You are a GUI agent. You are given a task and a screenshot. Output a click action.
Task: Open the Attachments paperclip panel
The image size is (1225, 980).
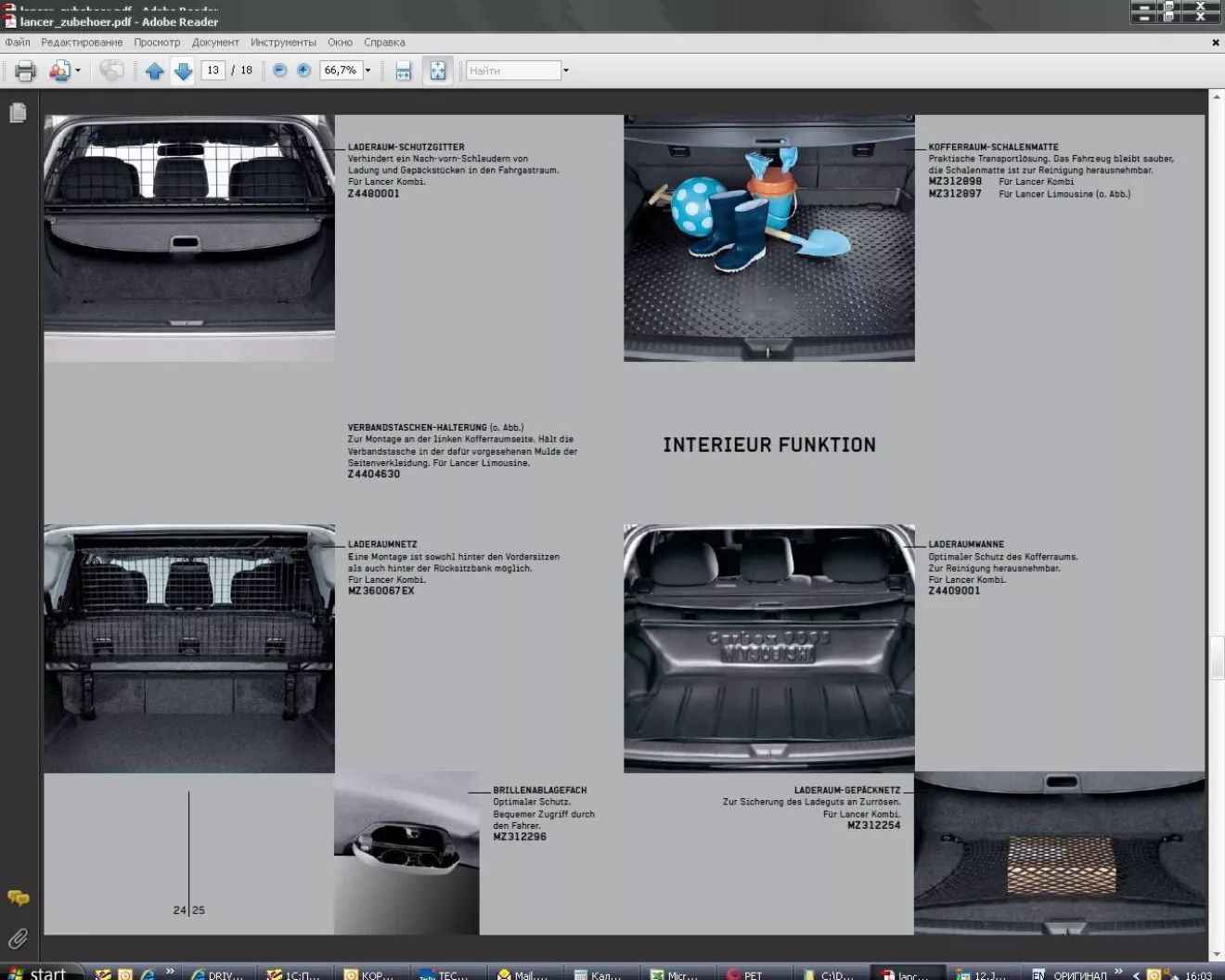[x=18, y=938]
